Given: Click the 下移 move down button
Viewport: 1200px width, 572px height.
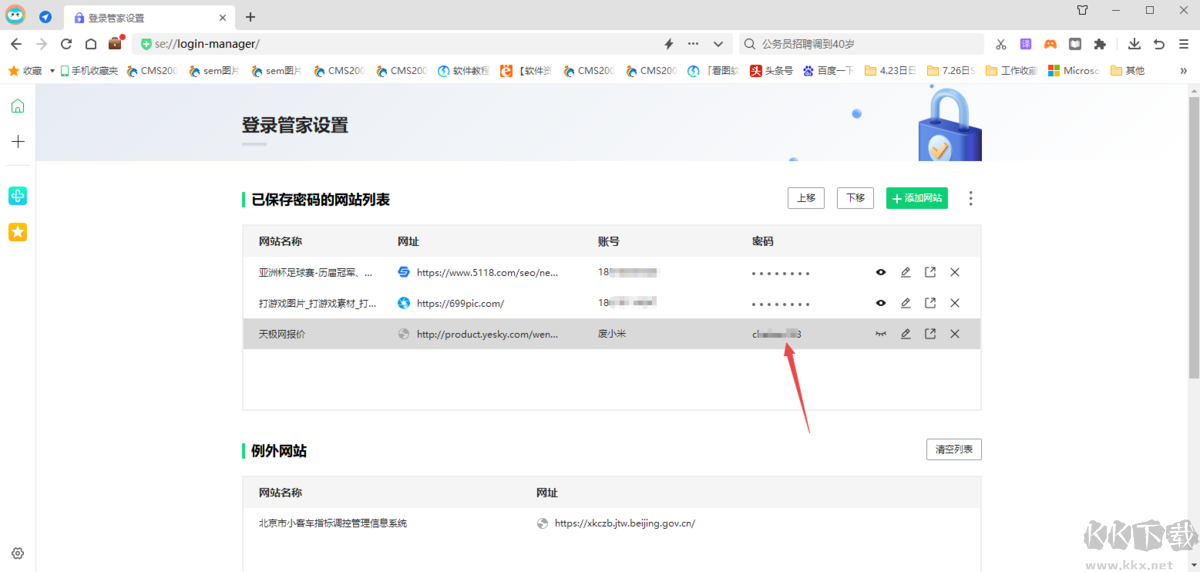Looking at the screenshot, I should pos(855,198).
